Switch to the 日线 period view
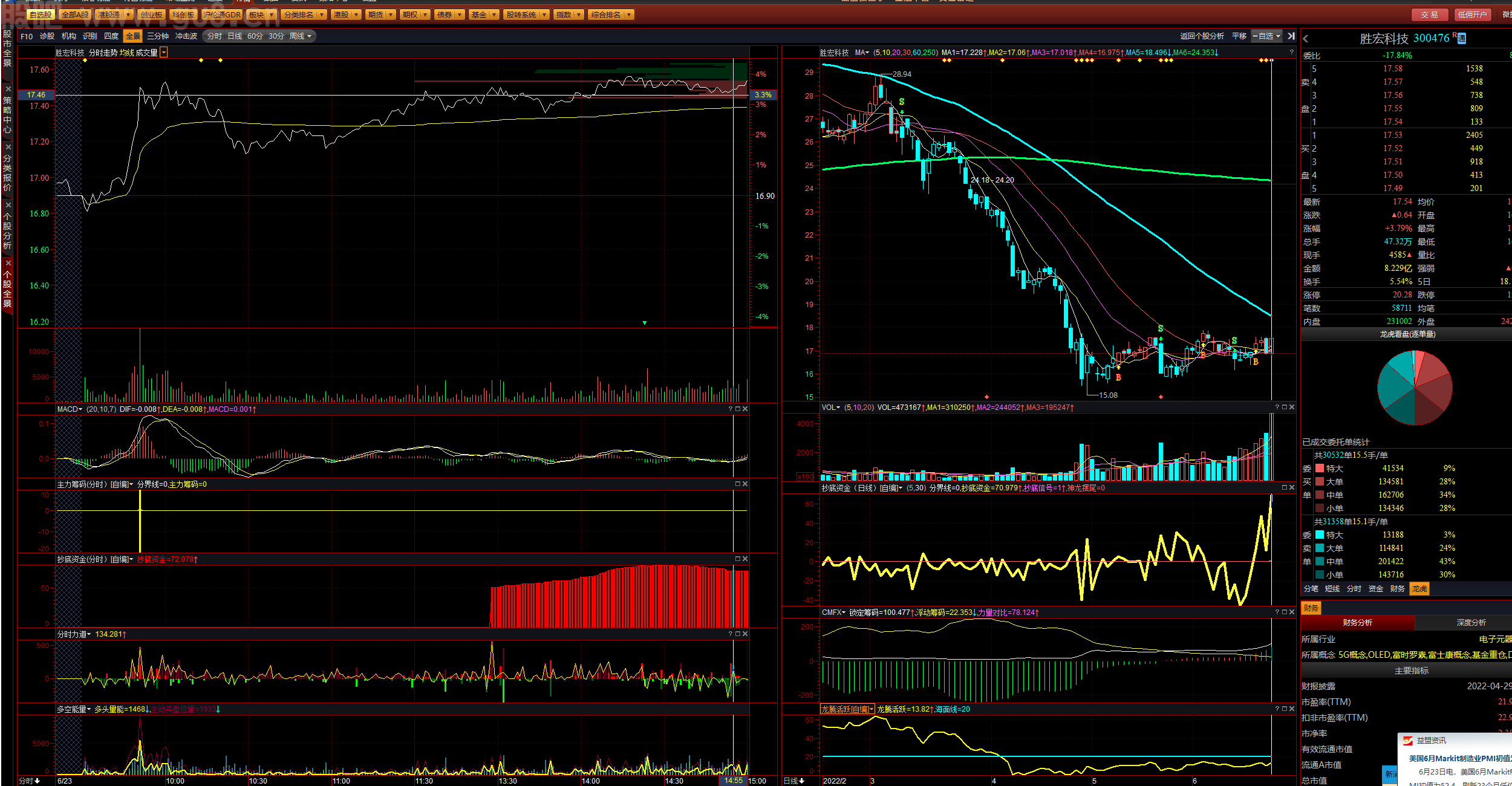 click(235, 36)
